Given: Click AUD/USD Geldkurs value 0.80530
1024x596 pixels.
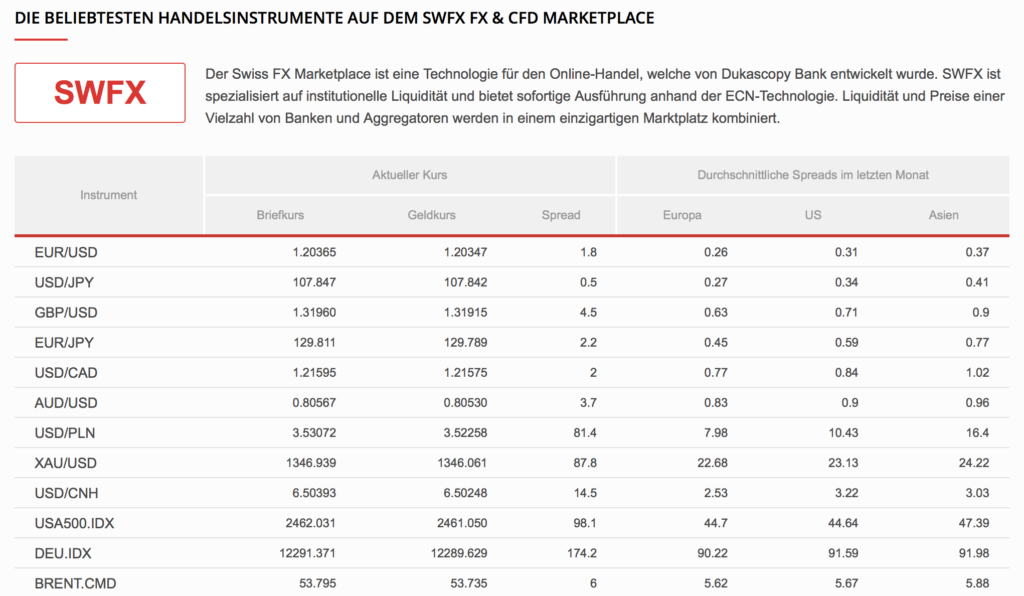Looking at the screenshot, I should point(466,402).
